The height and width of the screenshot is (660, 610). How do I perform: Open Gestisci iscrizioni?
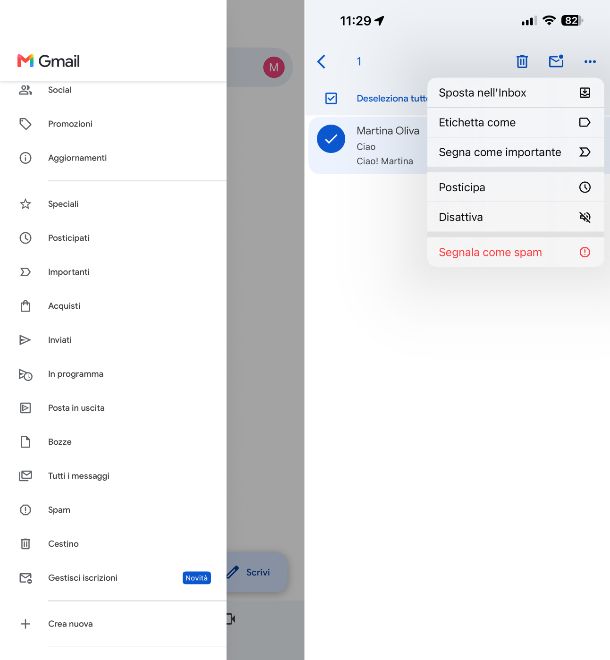(x=113, y=578)
